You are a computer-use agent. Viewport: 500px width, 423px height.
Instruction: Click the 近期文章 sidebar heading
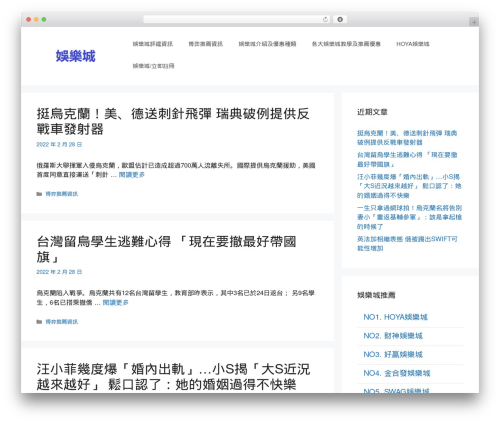pos(372,112)
